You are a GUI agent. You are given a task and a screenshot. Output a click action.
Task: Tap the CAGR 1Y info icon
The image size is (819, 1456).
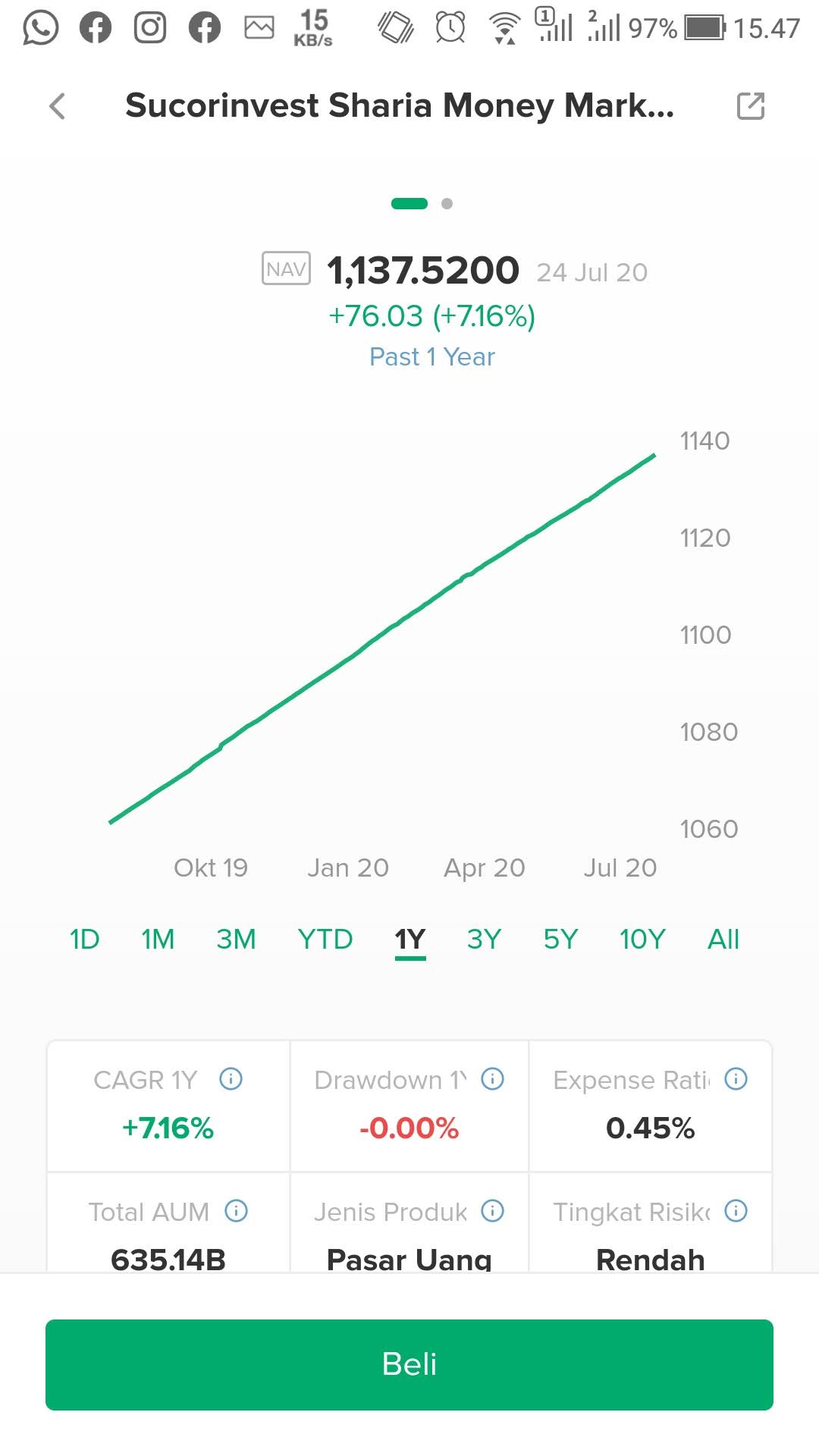231,1078
